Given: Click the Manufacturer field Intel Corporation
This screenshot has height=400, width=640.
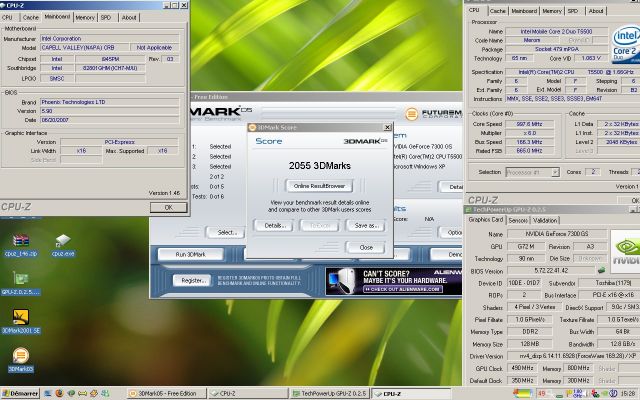Looking at the screenshot, I should tap(109, 38).
